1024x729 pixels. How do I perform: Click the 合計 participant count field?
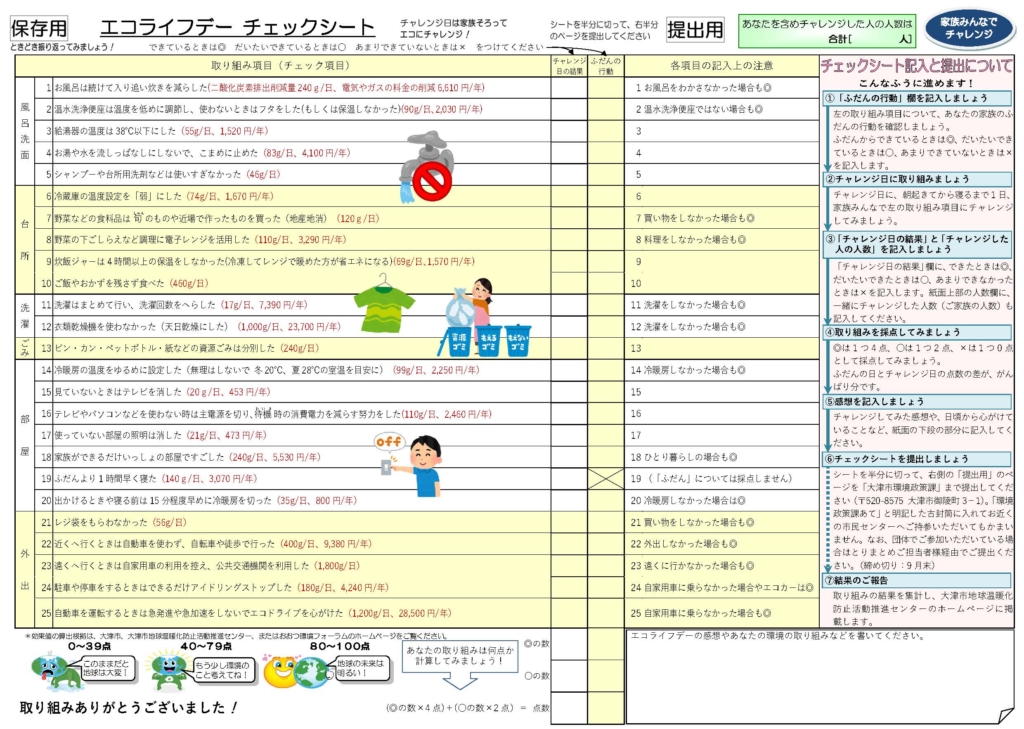point(827,31)
